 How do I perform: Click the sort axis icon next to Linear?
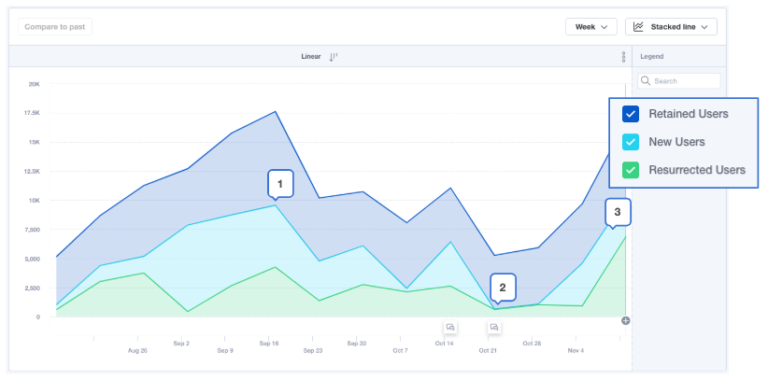tap(333, 57)
